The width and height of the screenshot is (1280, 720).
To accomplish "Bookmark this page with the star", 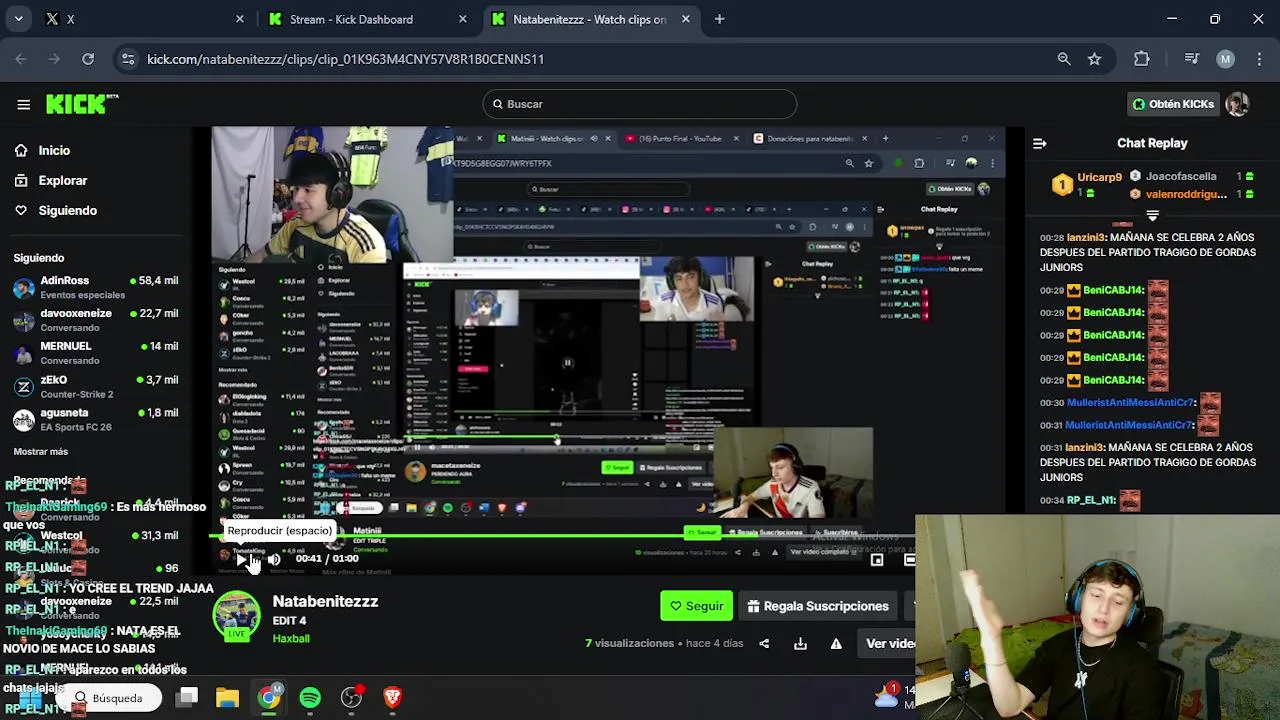I will tap(1094, 59).
